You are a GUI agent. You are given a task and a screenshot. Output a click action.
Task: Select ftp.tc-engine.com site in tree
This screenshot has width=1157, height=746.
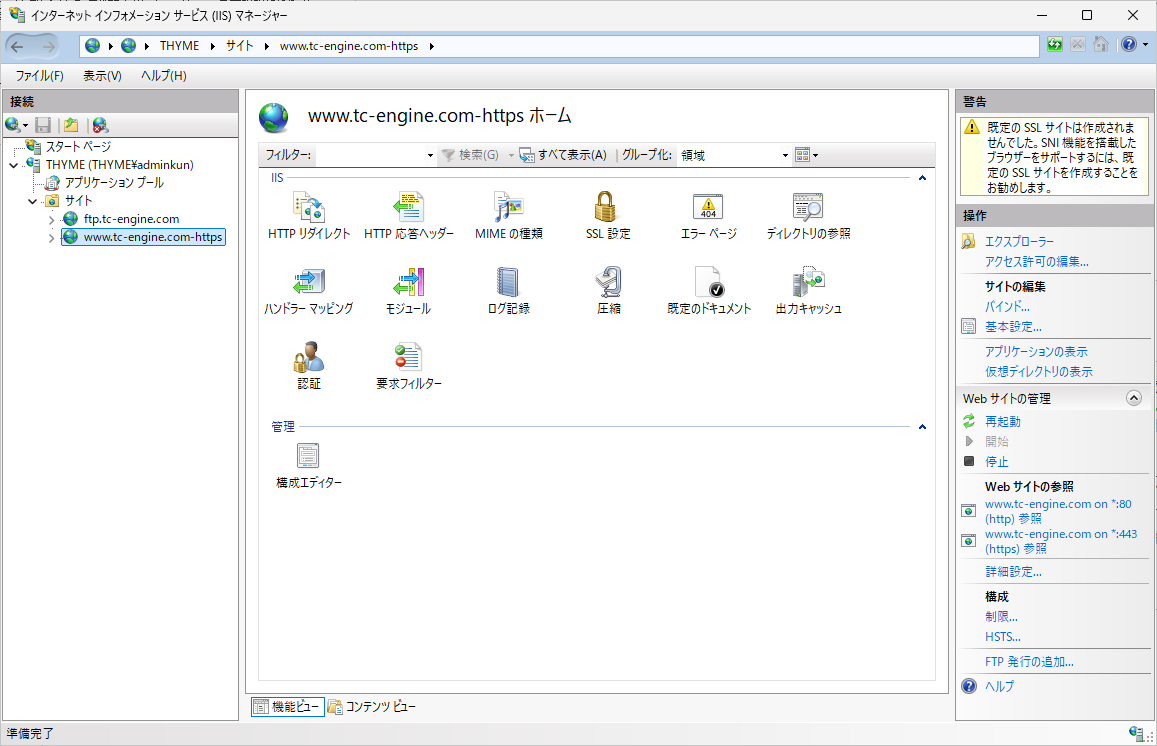131,219
